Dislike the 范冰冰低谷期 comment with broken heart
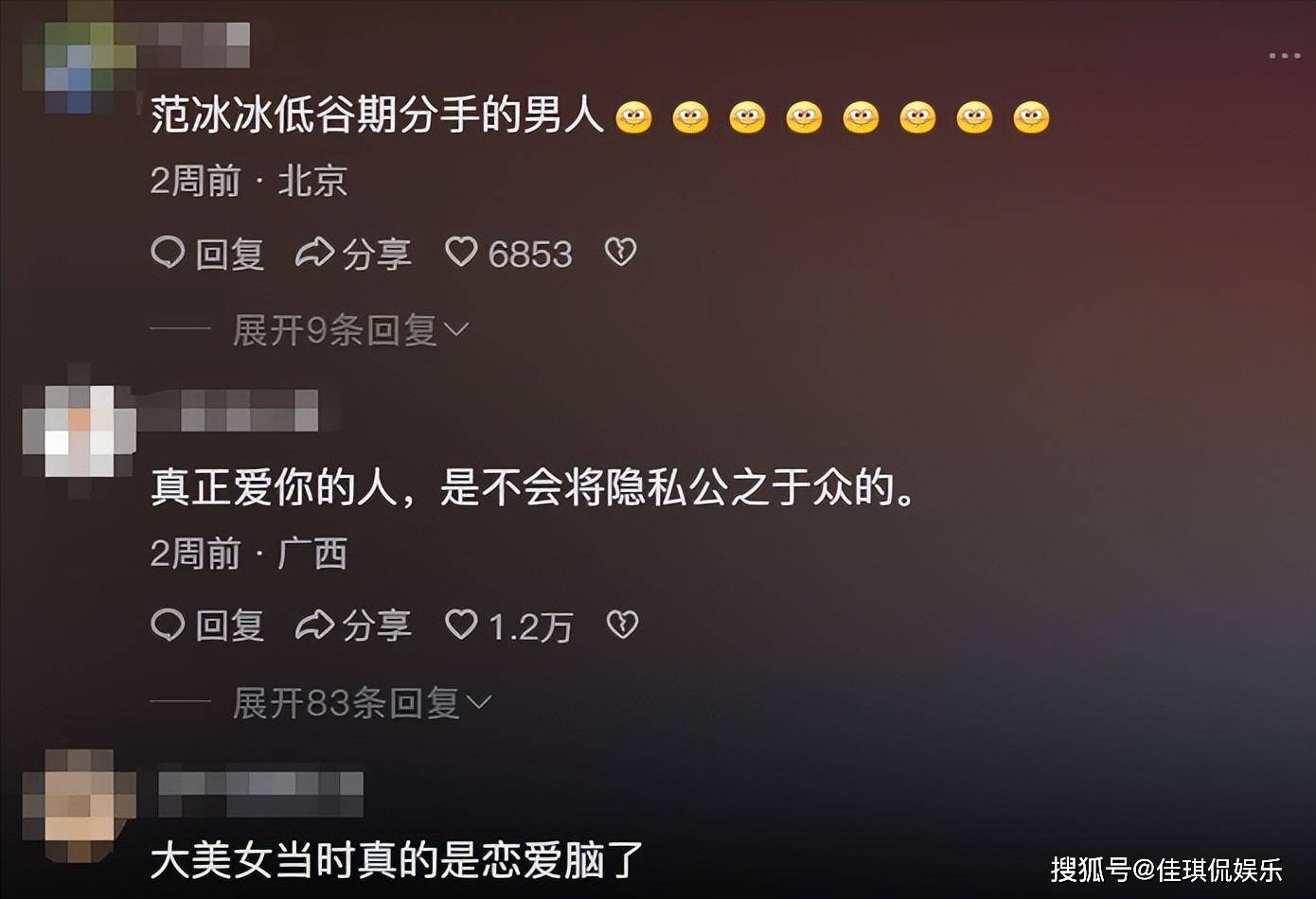Screen dimensions: 1316x899 620,253
